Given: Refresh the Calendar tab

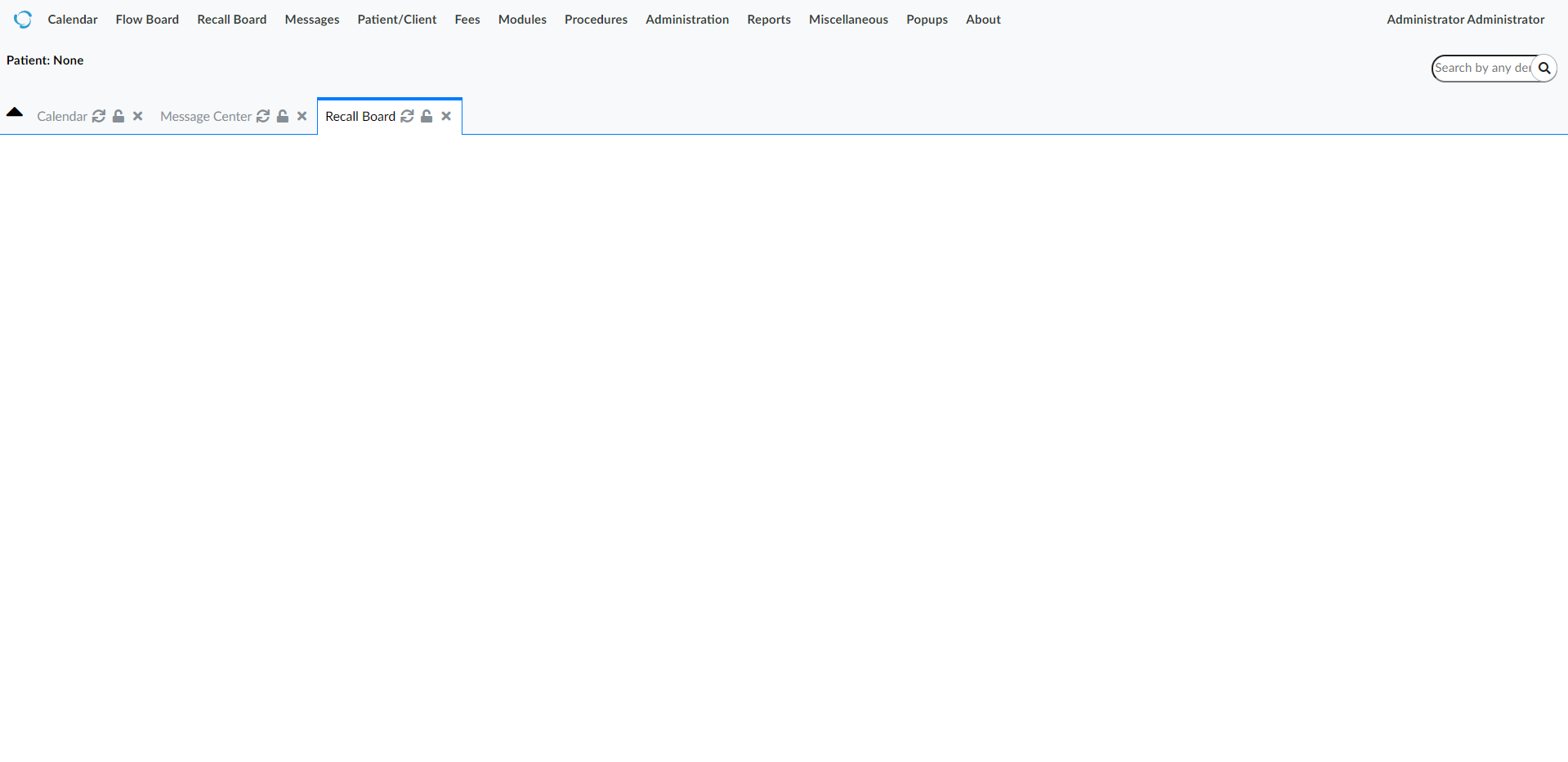Looking at the screenshot, I should (x=99, y=116).
